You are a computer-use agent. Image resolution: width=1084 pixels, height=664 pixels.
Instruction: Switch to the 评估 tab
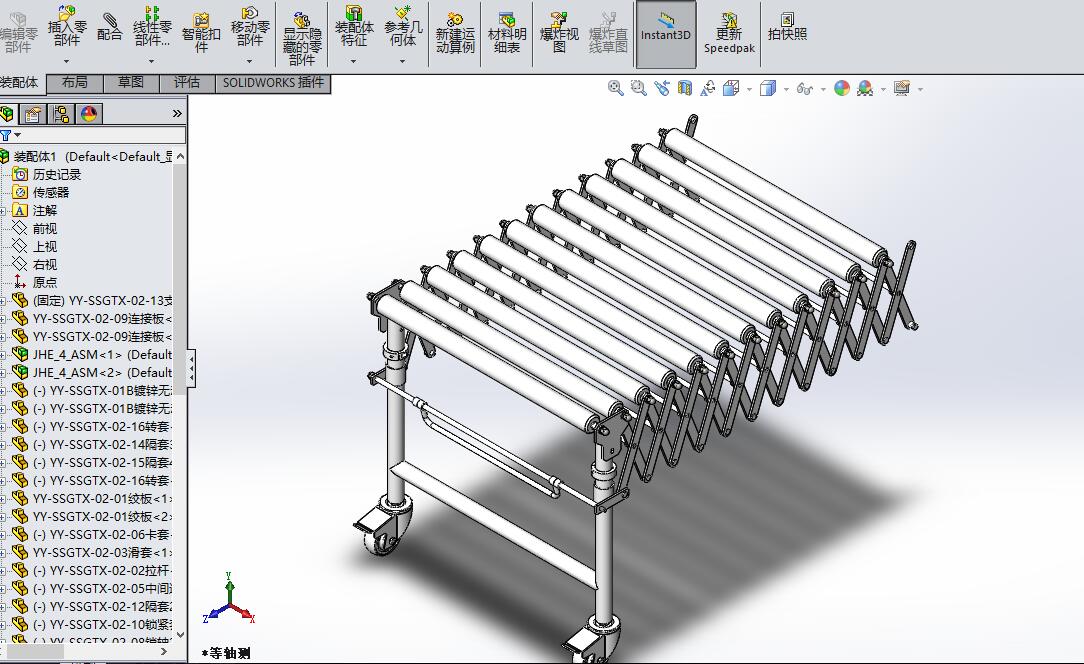coord(187,83)
